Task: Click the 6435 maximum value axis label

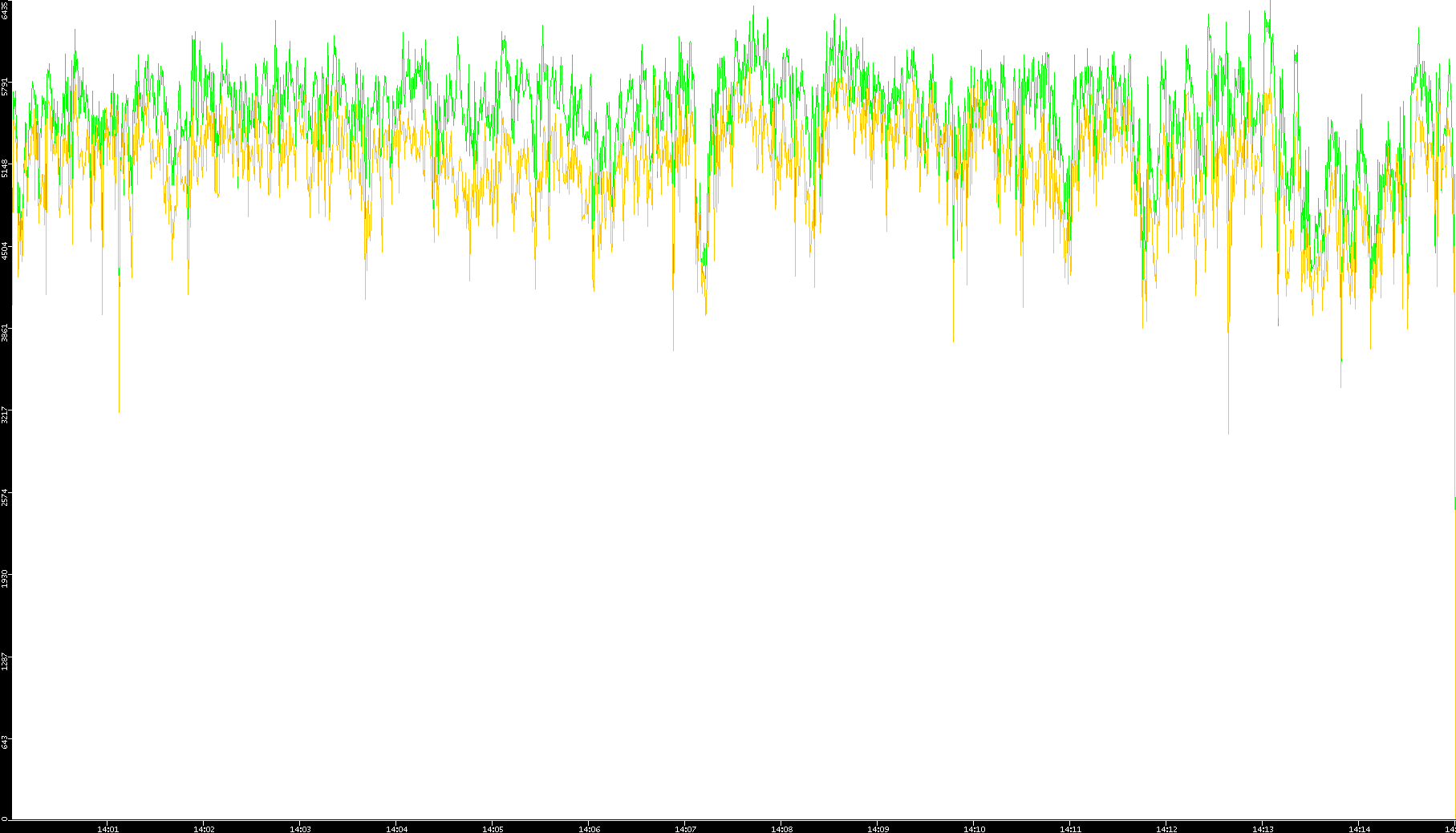Action: [5, 10]
